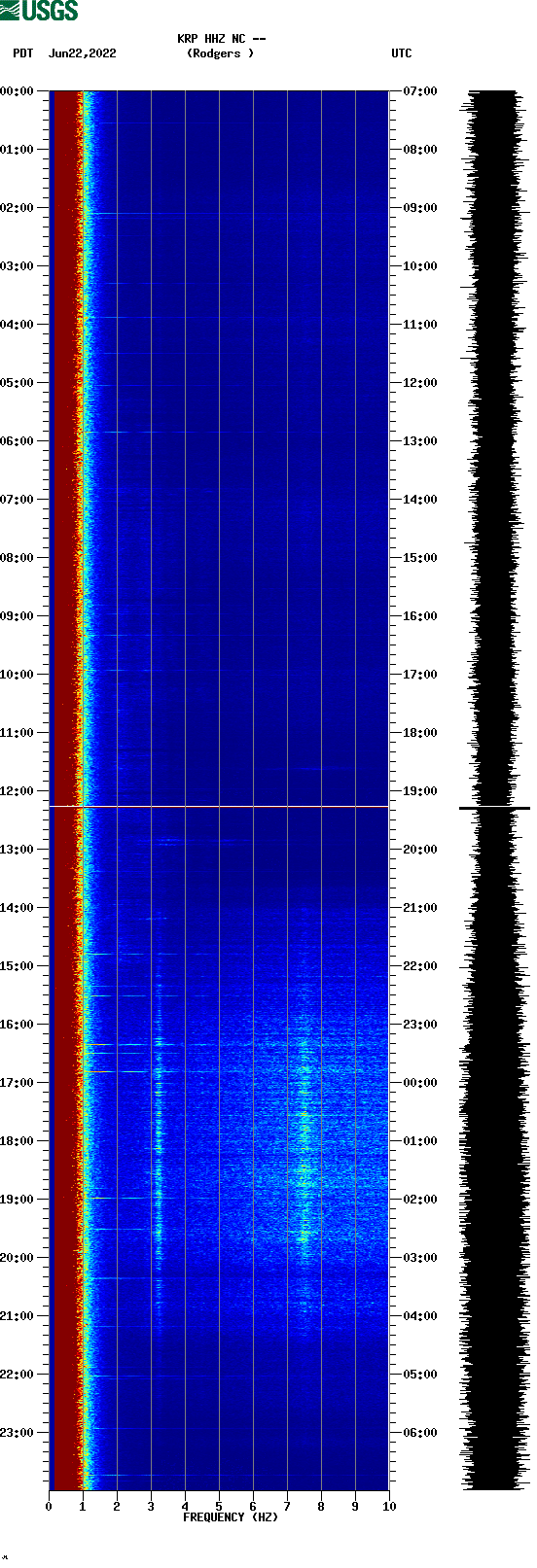Click the 21:00 PDT time label

(18, 1316)
